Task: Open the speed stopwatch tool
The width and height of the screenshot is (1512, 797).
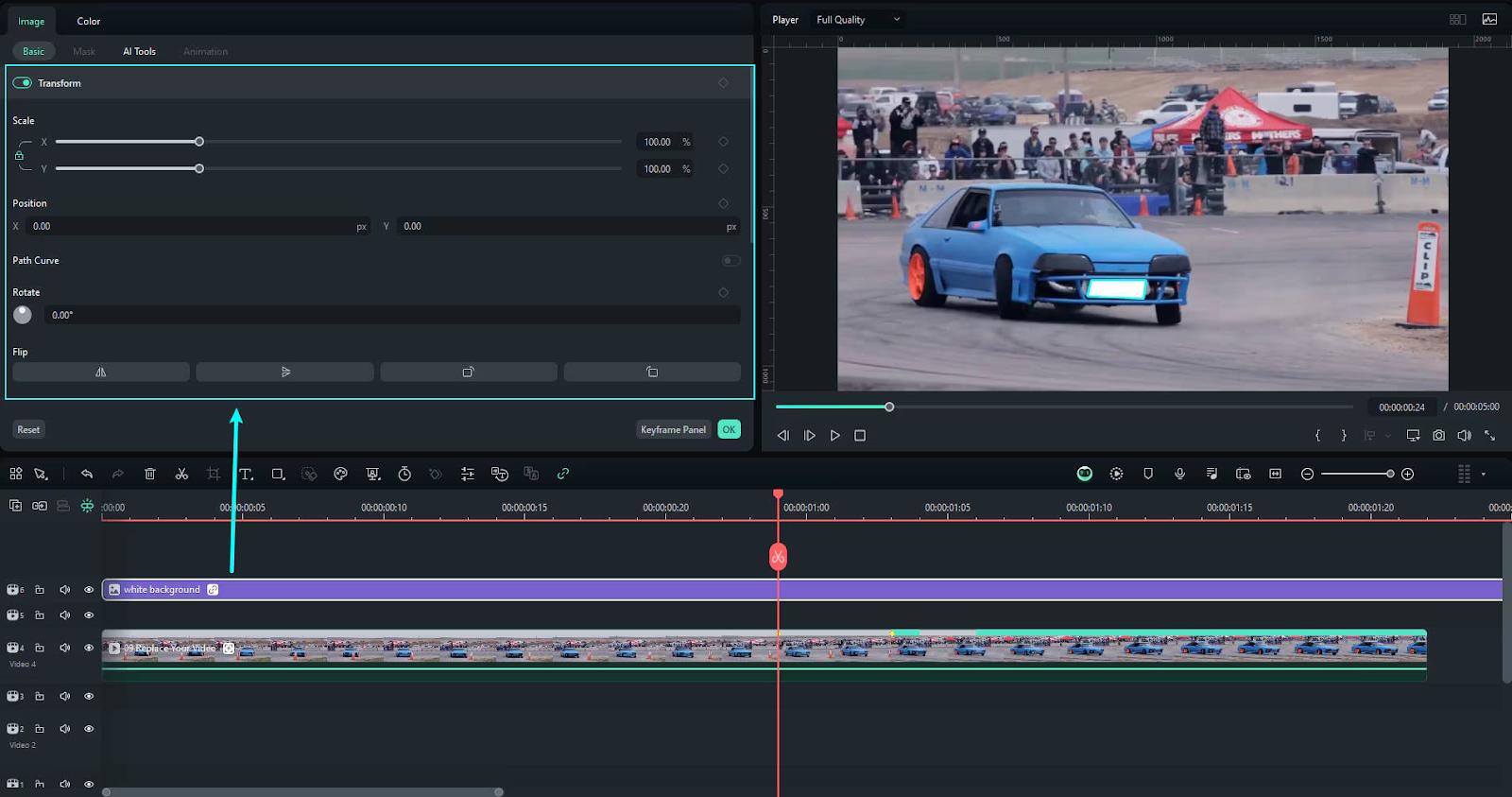Action: coord(404,474)
